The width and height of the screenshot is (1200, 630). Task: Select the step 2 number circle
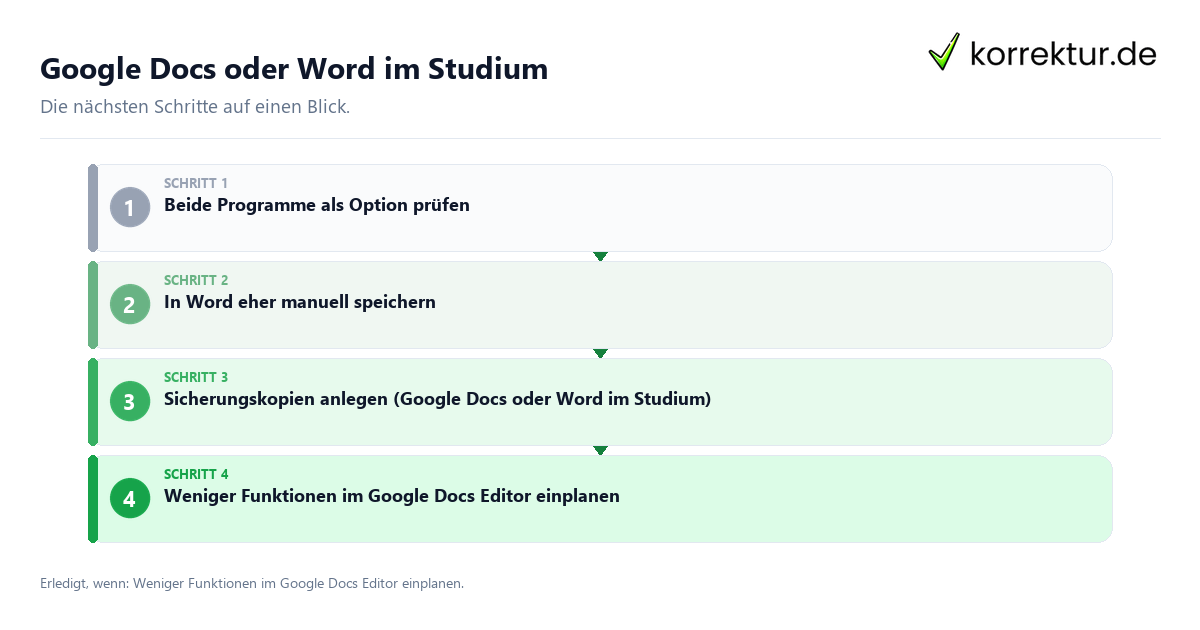click(130, 304)
